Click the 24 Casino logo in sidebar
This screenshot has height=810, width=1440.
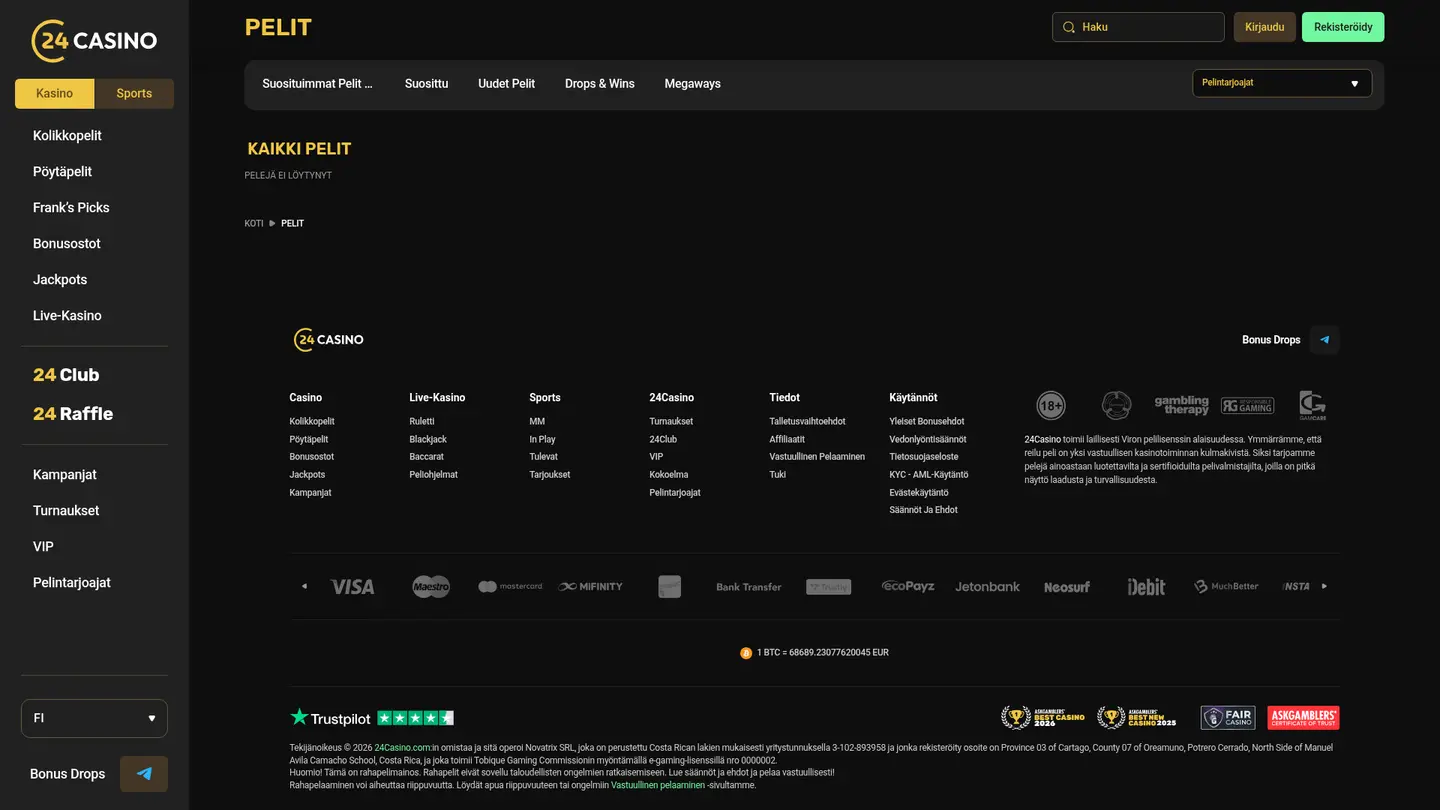[x=94, y=41]
